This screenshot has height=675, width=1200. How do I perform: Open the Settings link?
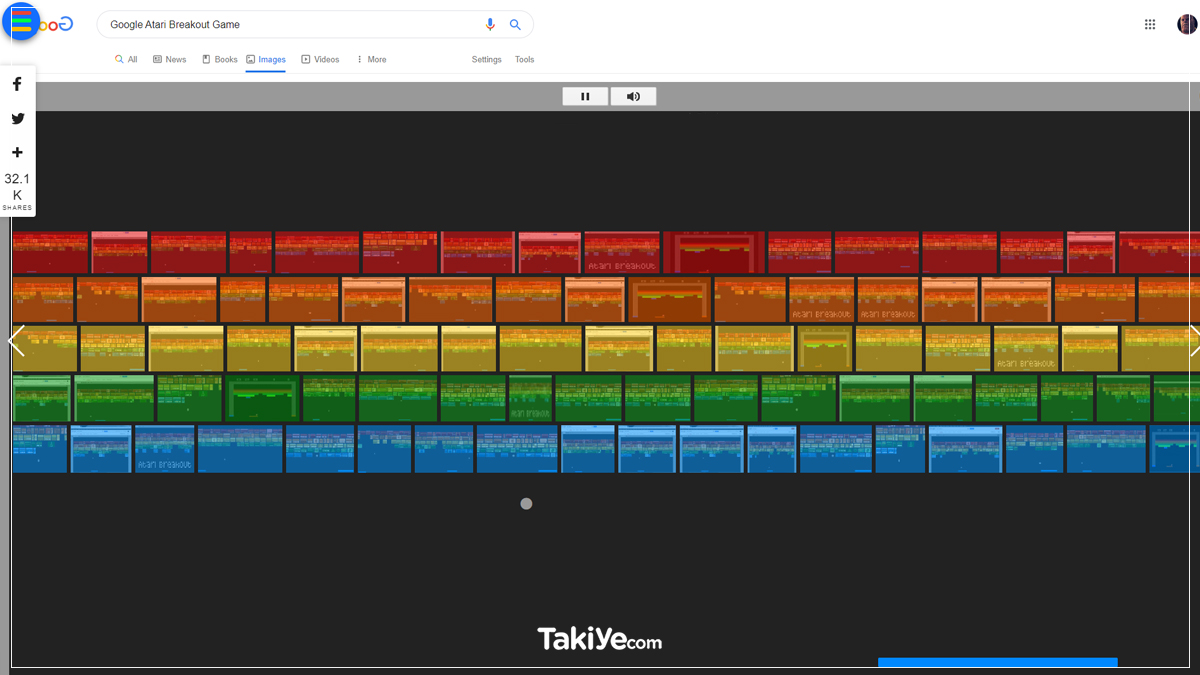point(487,60)
